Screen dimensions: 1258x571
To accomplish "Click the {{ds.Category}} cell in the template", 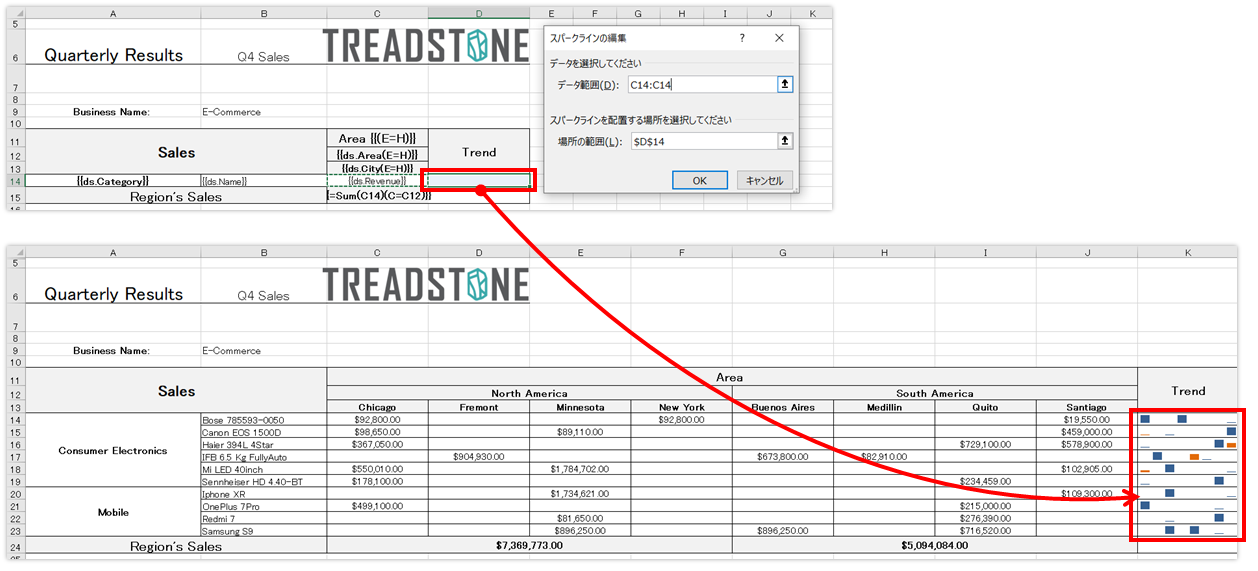I will point(112,181).
